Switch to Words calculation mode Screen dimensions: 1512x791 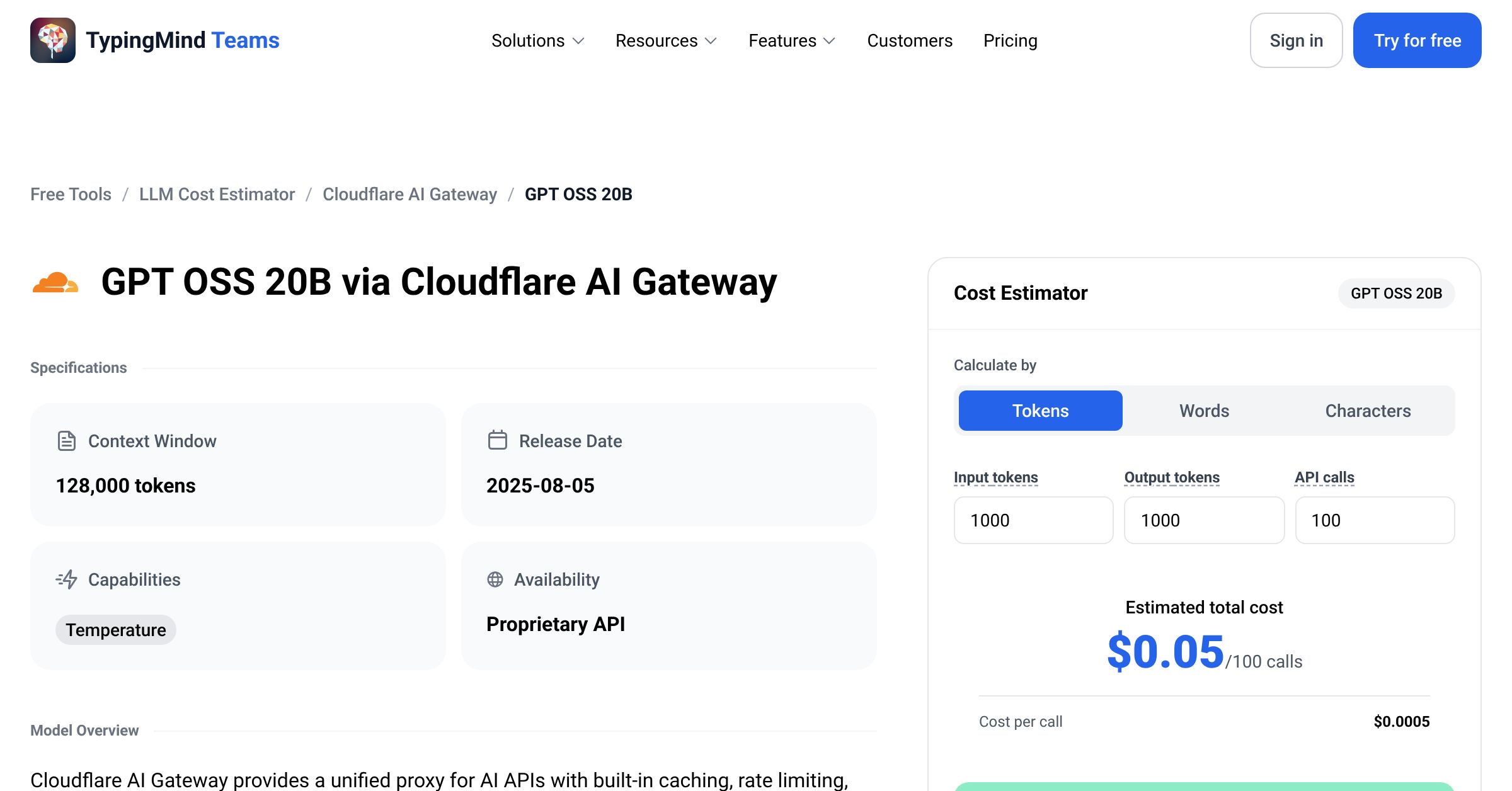[x=1204, y=411]
